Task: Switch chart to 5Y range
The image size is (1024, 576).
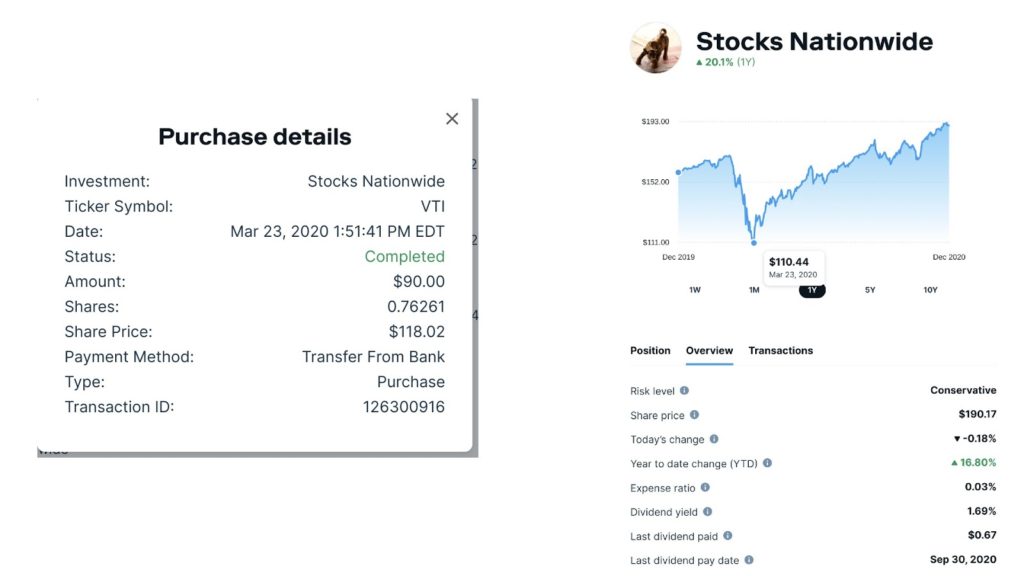Action: [870, 290]
